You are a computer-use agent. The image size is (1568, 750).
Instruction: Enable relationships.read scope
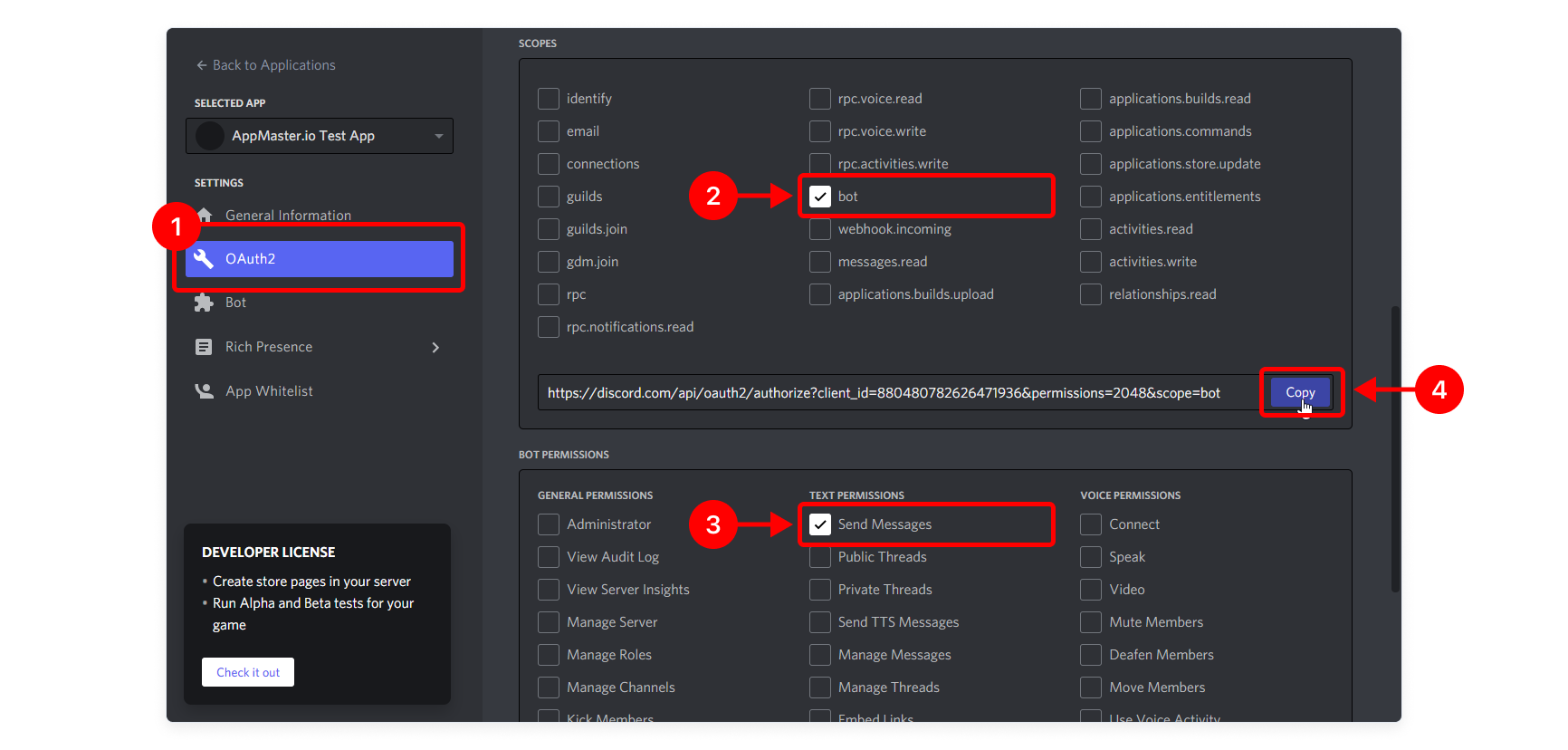click(1091, 294)
